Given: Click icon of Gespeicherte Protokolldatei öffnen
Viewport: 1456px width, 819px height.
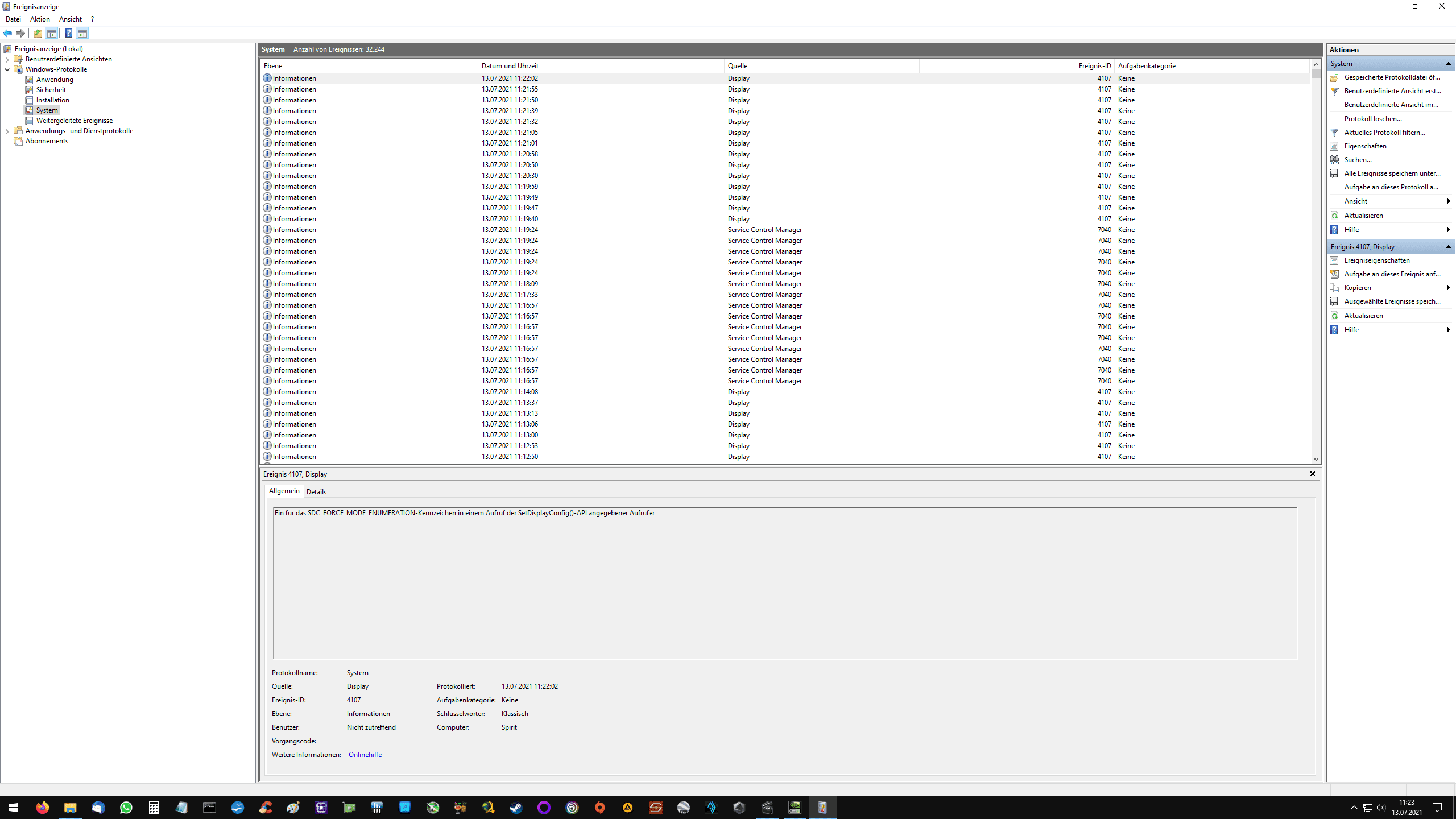Looking at the screenshot, I should point(1334,77).
